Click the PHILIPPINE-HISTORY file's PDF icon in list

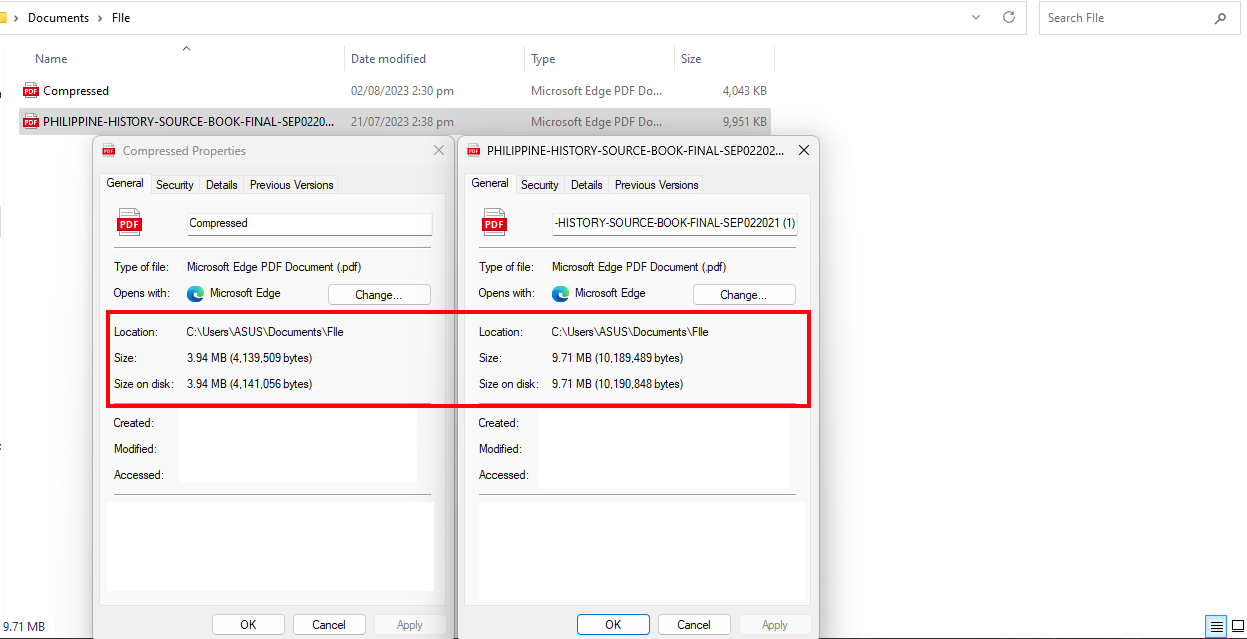click(30, 122)
